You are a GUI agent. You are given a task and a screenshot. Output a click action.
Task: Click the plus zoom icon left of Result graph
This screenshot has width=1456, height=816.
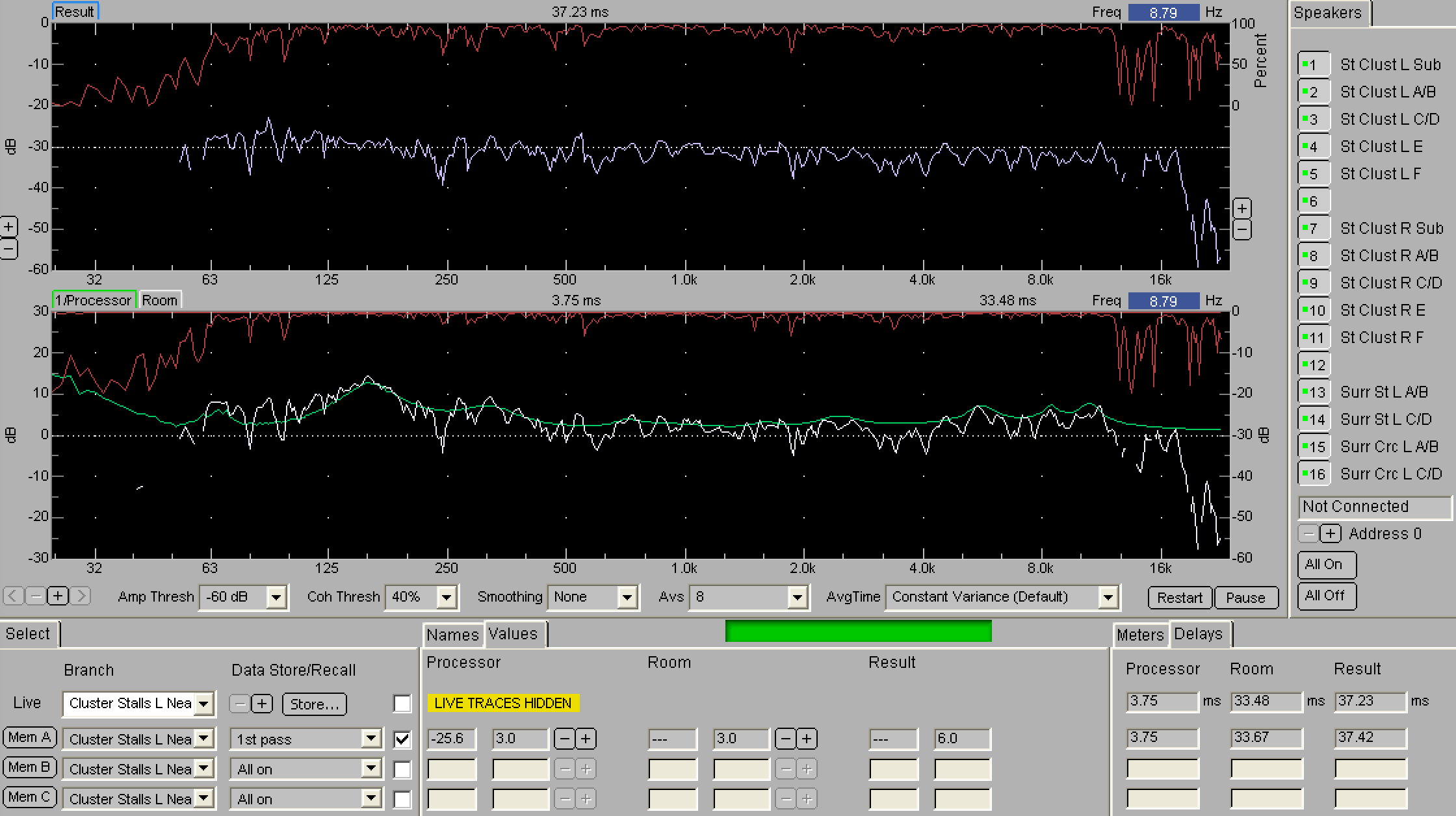(x=8, y=227)
